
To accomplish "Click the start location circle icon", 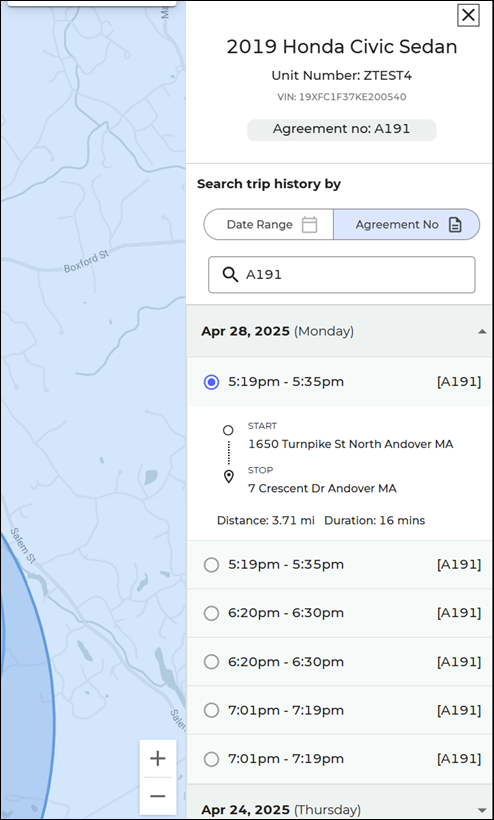I will [228, 430].
